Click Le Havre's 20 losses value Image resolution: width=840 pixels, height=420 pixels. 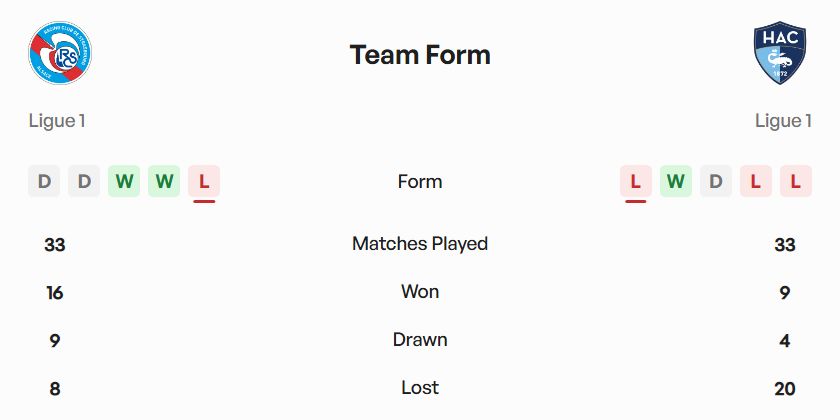point(785,389)
